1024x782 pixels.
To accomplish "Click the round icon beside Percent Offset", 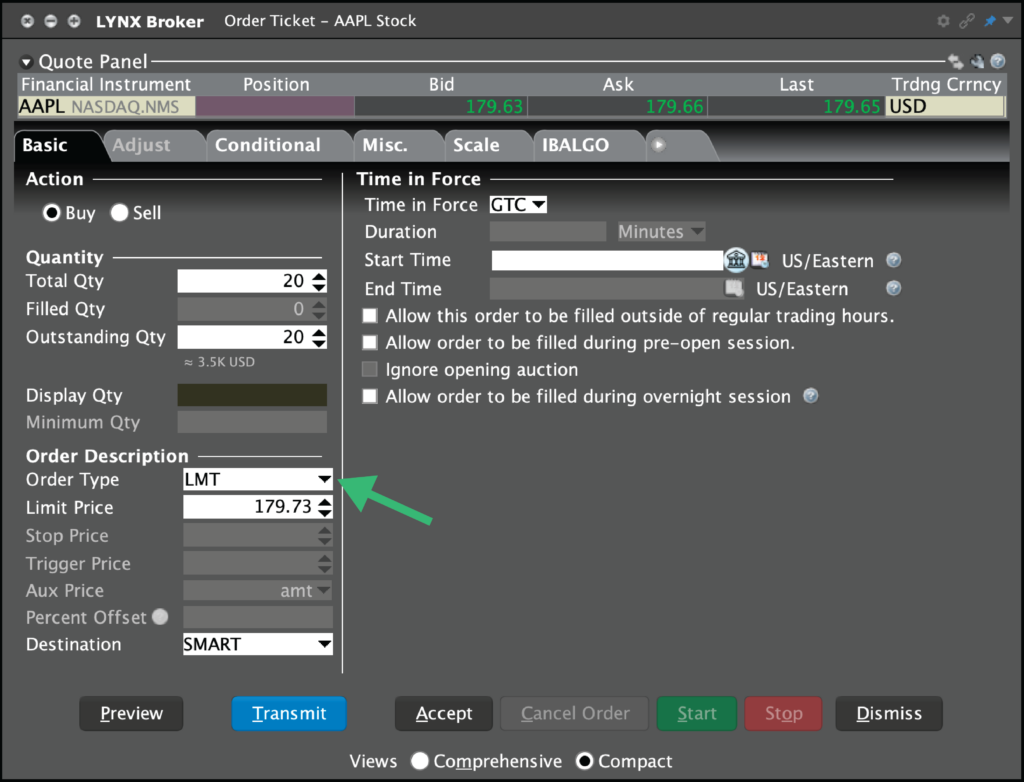I will [x=160, y=617].
